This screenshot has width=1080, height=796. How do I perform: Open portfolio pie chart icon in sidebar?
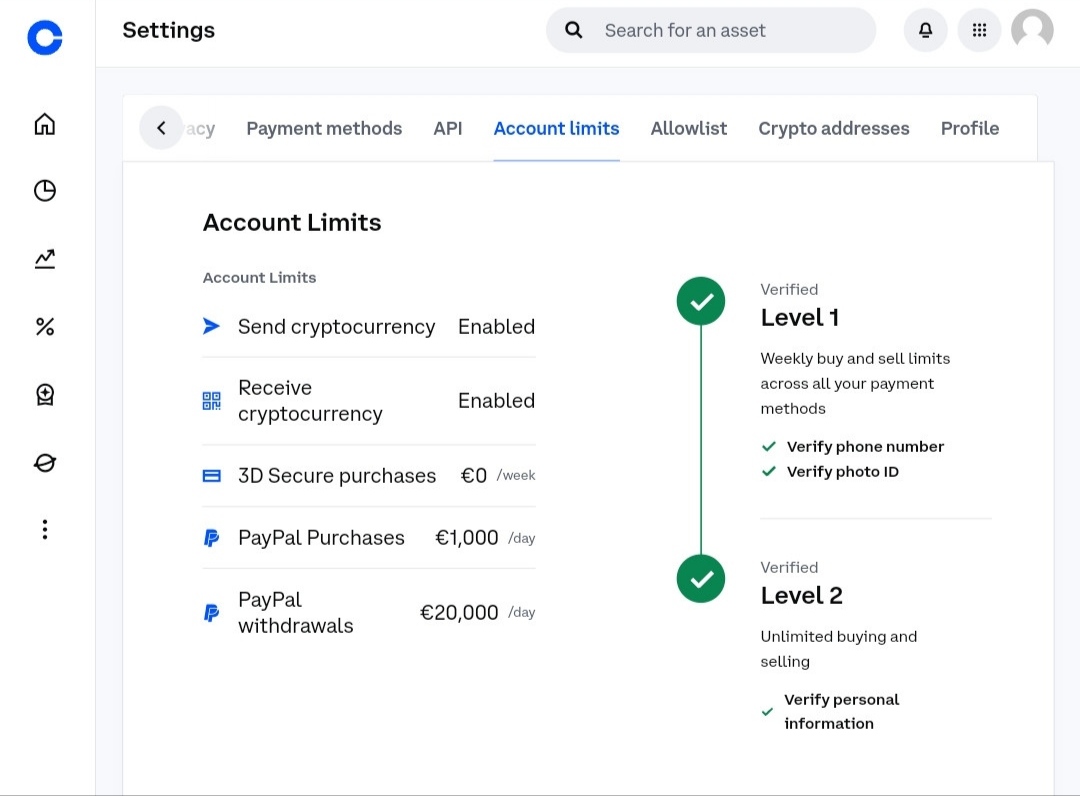click(x=45, y=191)
